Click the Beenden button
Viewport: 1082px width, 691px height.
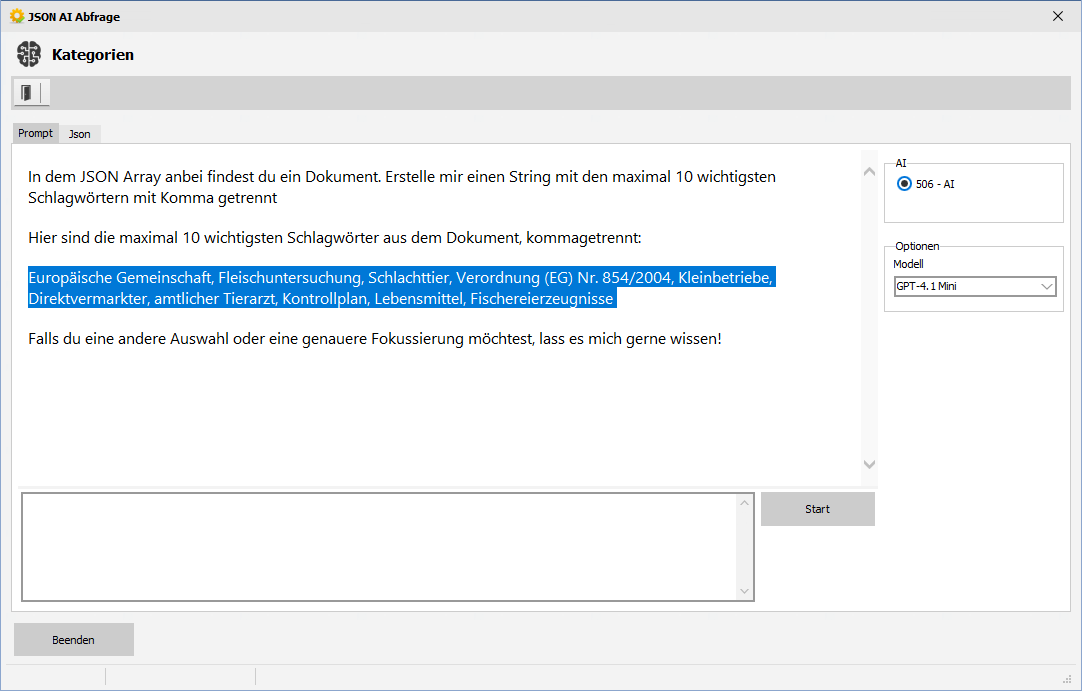pyautogui.click(x=74, y=640)
